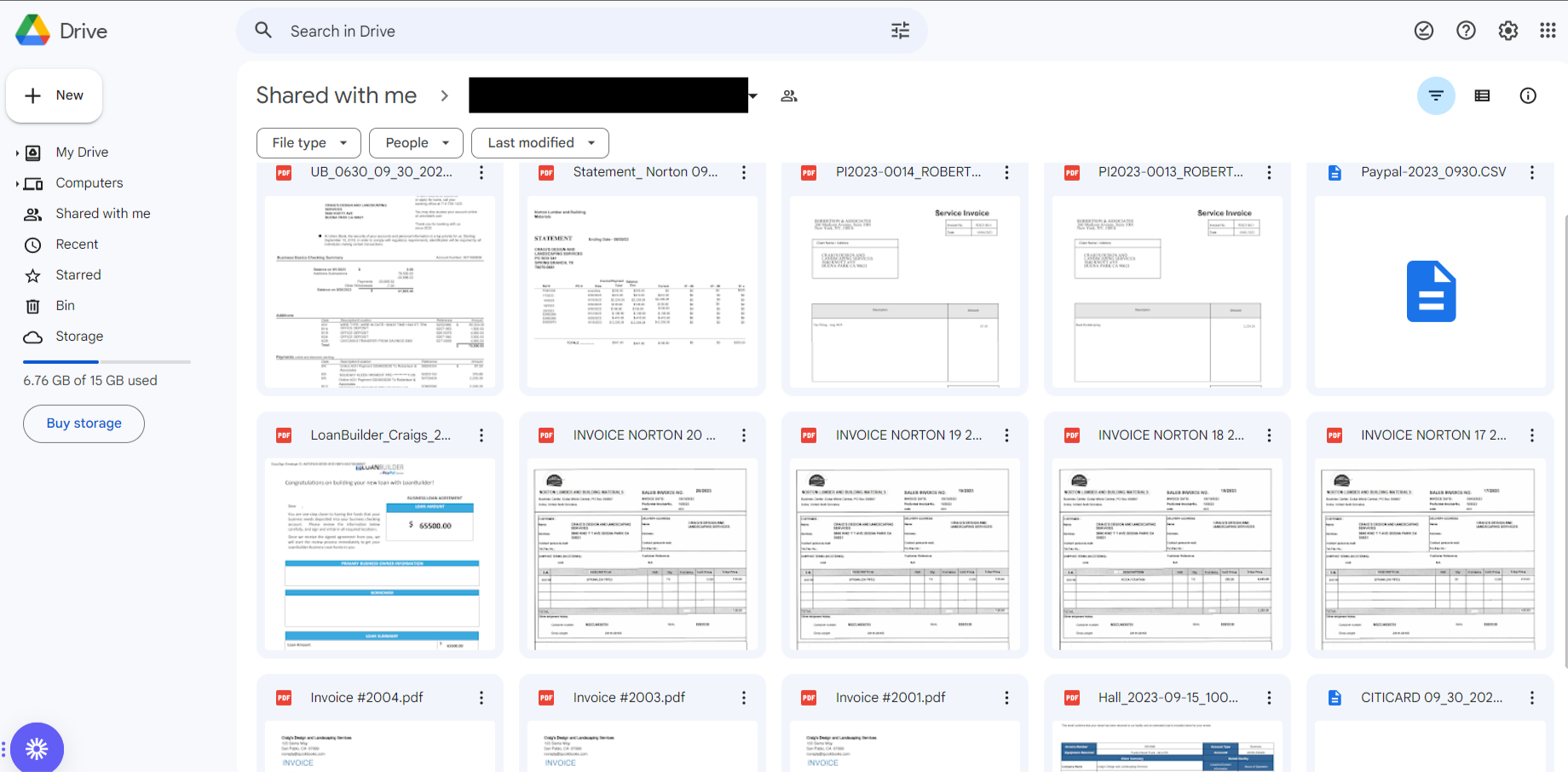Open PI2023-0014_ROBERT PDF thumbnail
The image size is (1568, 772).
905,291
